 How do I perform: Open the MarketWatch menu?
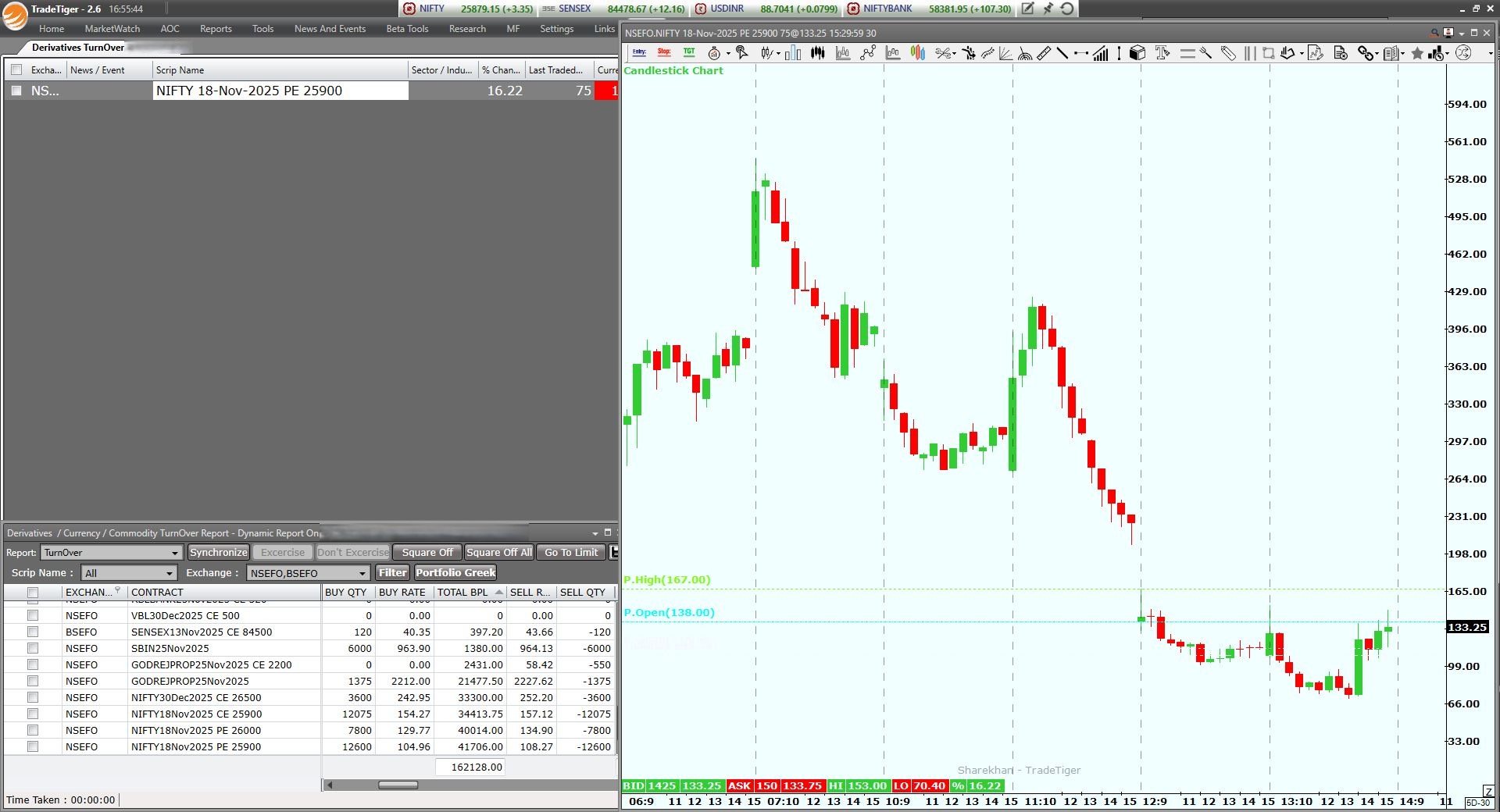(x=112, y=29)
